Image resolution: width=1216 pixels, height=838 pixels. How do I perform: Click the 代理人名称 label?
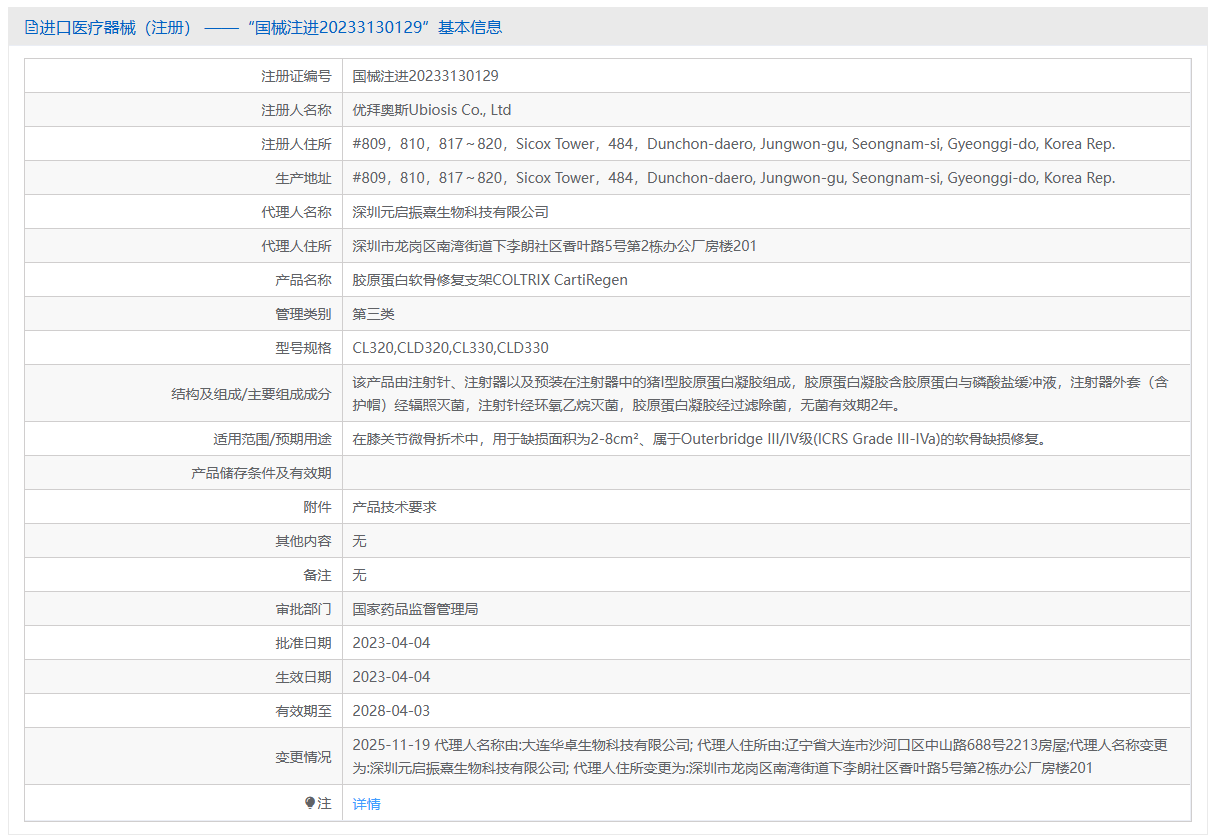296,212
